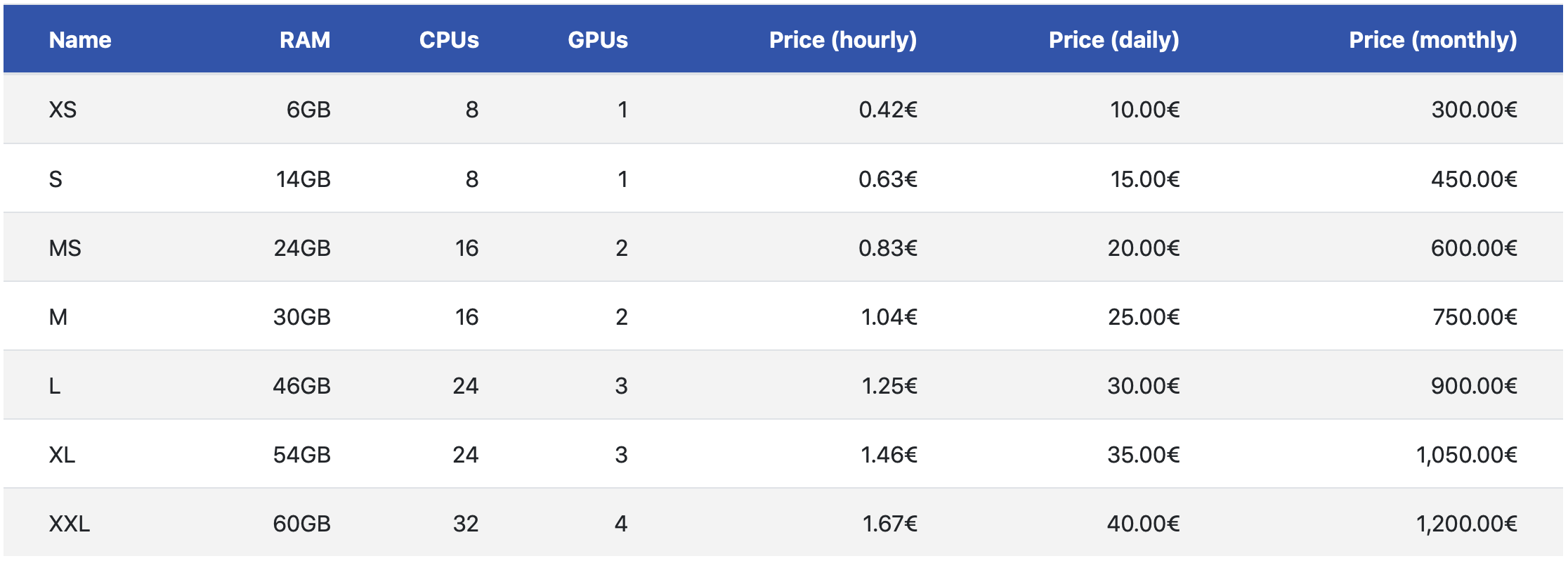
Task: Click the 32 CPUs cell
Action: 465,524
